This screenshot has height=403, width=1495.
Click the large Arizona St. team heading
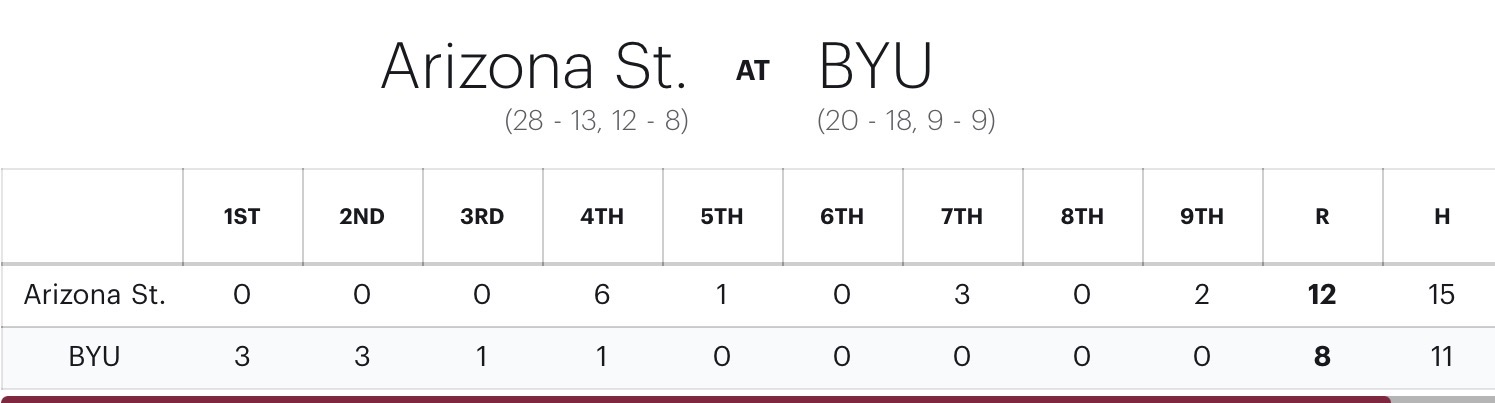tap(534, 66)
